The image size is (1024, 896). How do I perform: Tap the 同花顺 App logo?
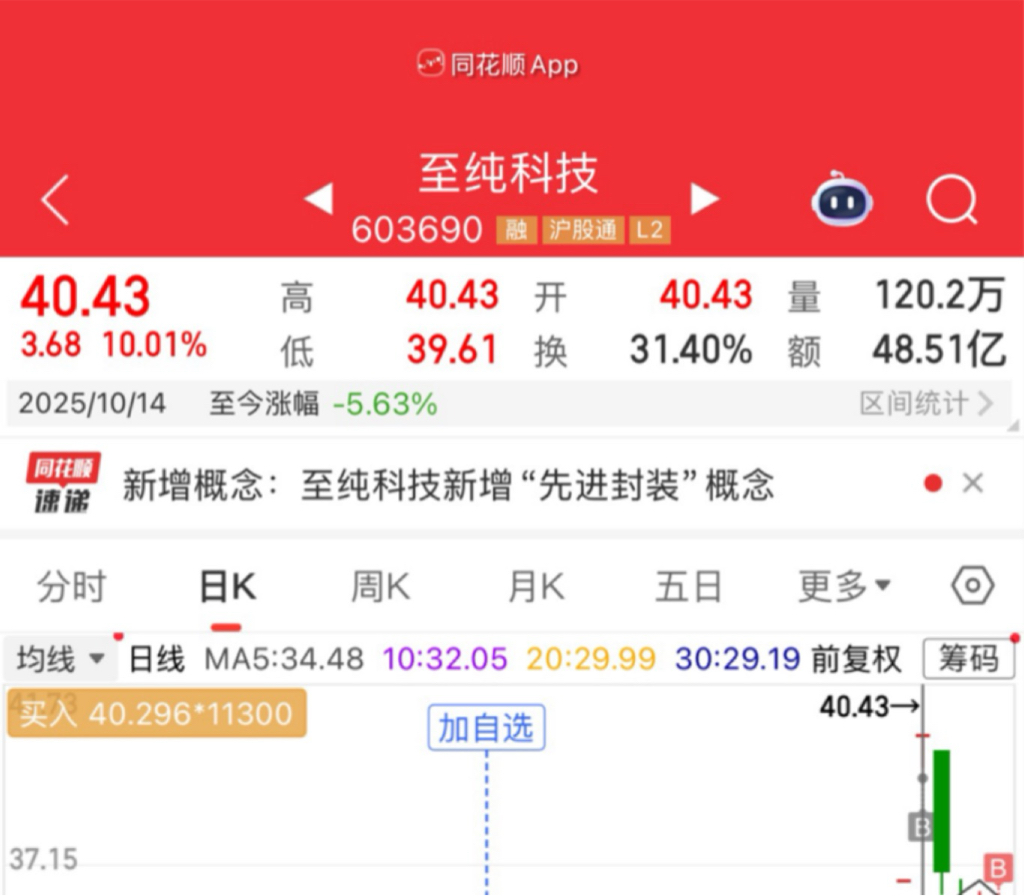click(498, 65)
